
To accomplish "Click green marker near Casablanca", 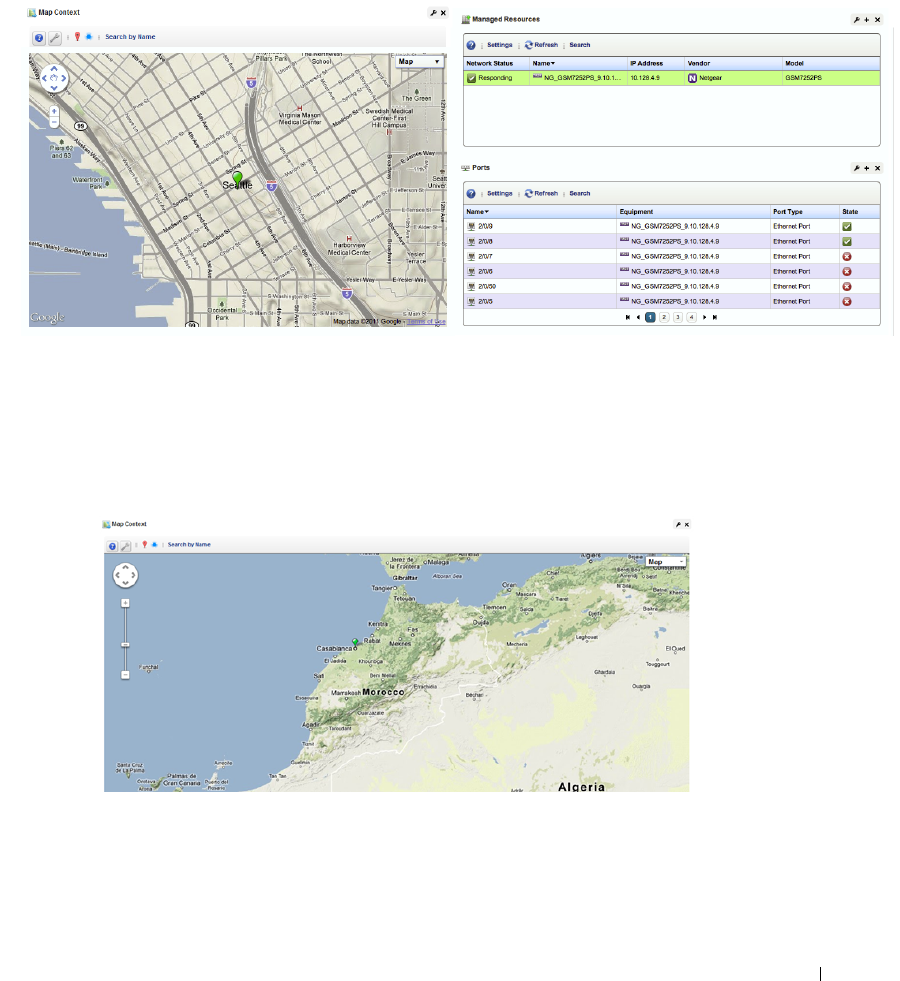I will tap(355, 642).
